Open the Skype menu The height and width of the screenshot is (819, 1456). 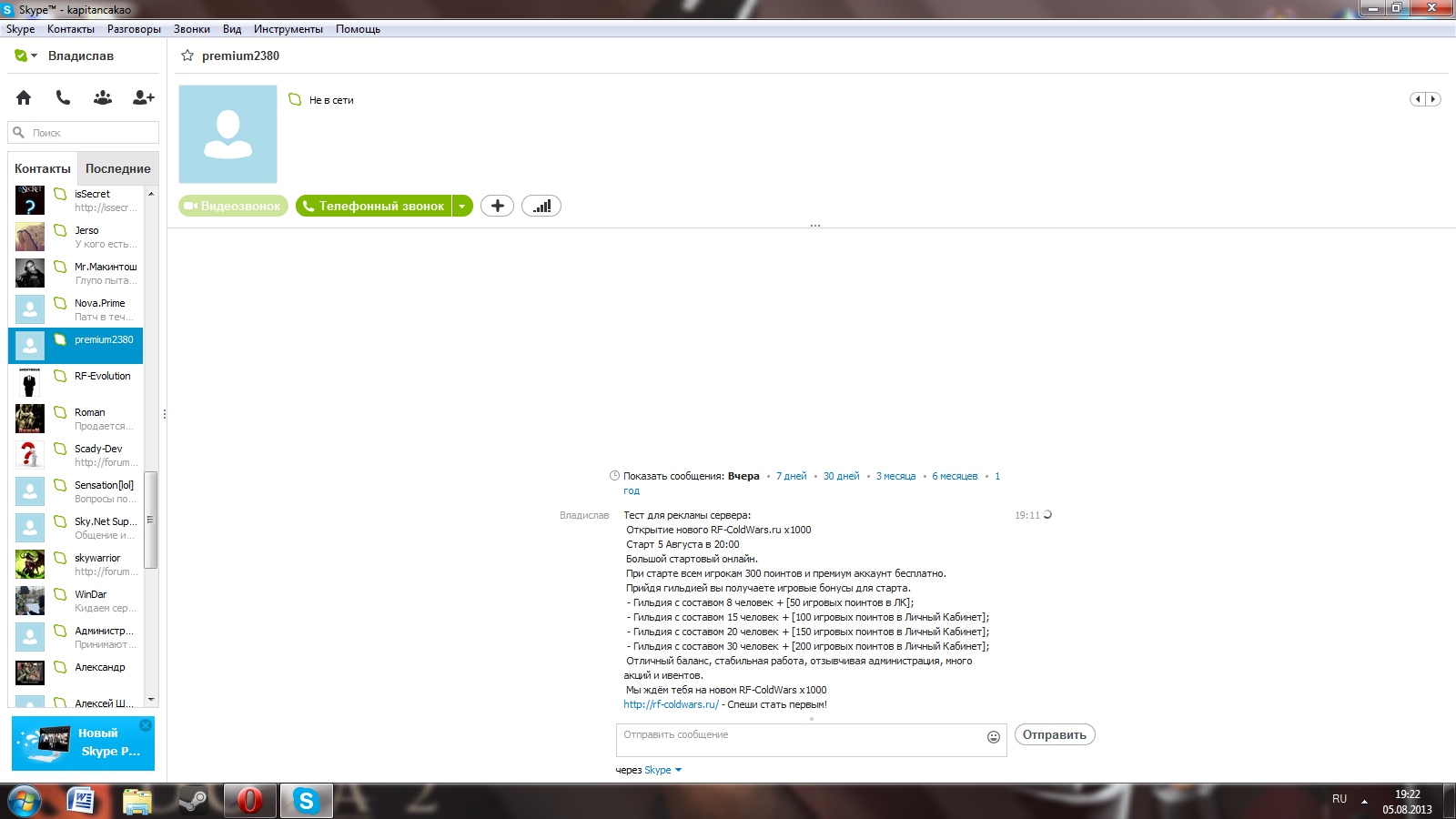point(20,29)
